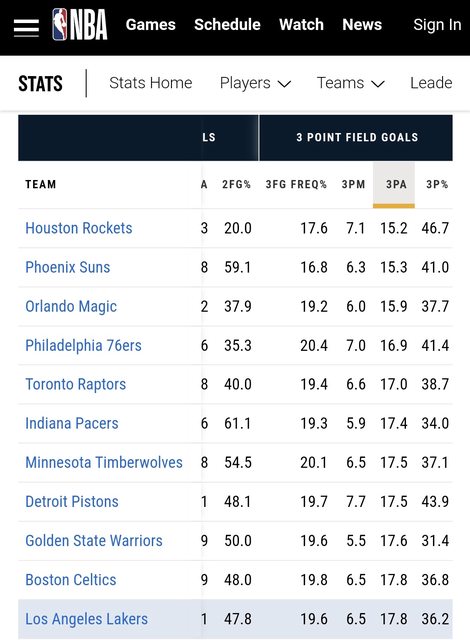This screenshot has height=640, width=470.
Task: Expand the Players dropdown
Action: click(255, 83)
